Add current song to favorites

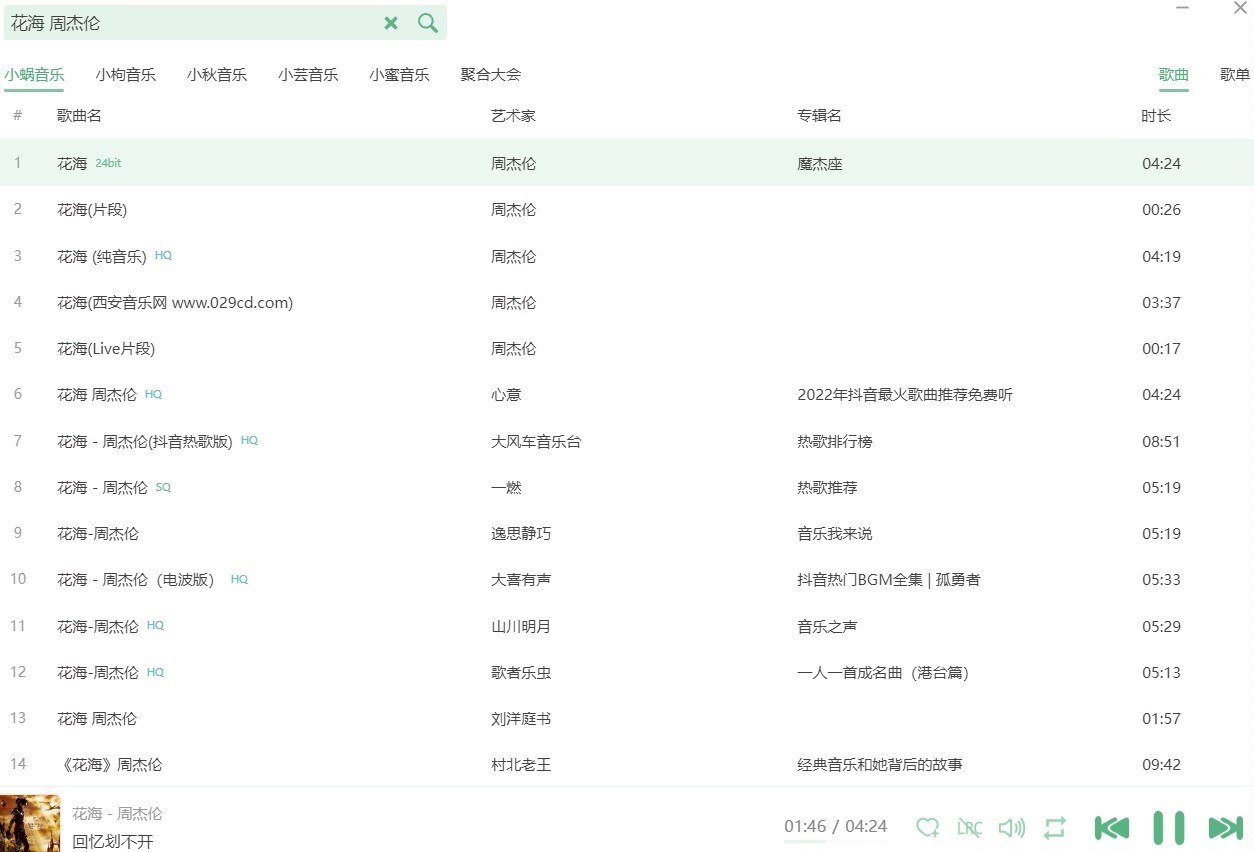coord(927,827)
